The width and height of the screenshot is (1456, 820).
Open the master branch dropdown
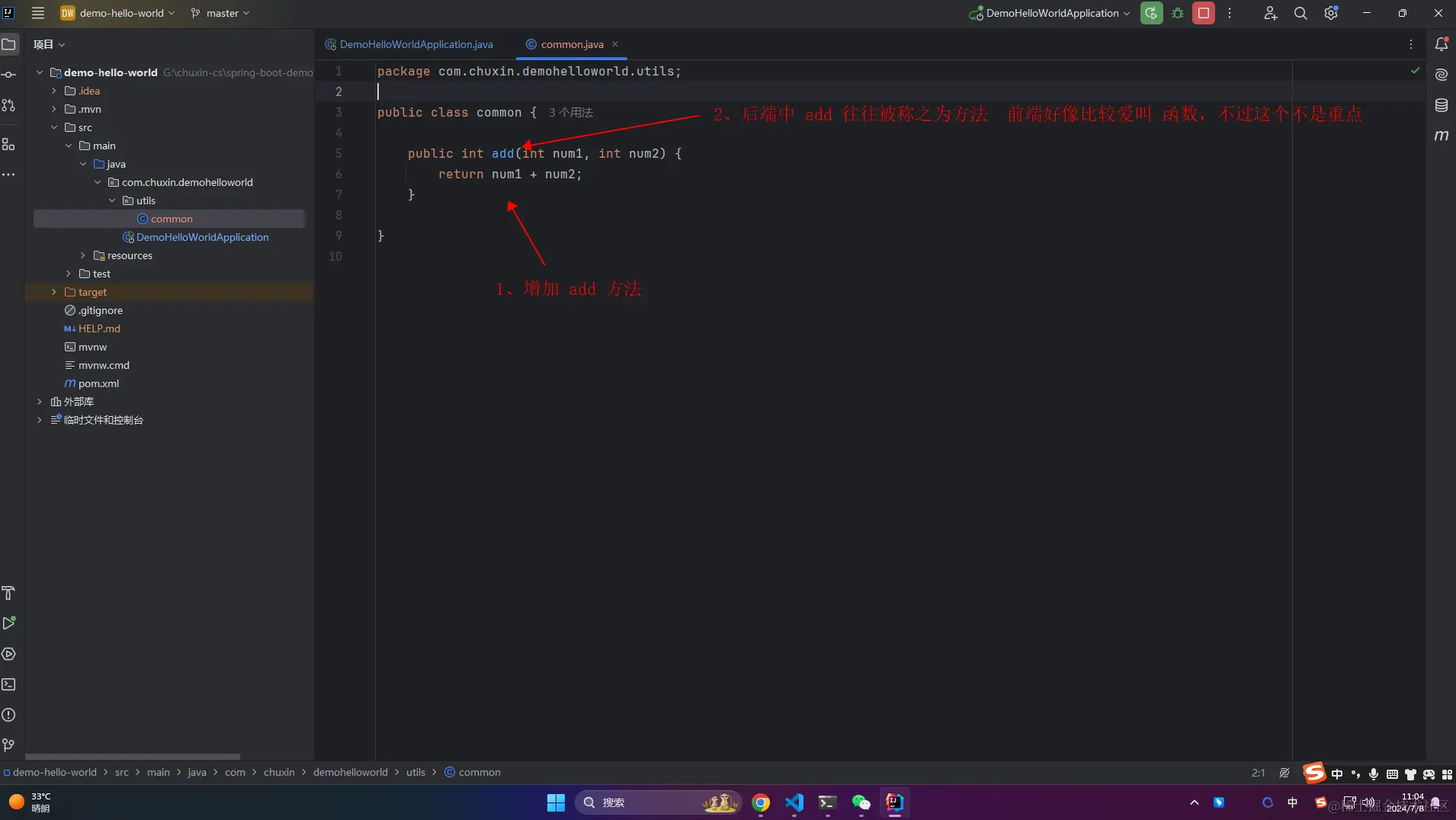[220, 13]
